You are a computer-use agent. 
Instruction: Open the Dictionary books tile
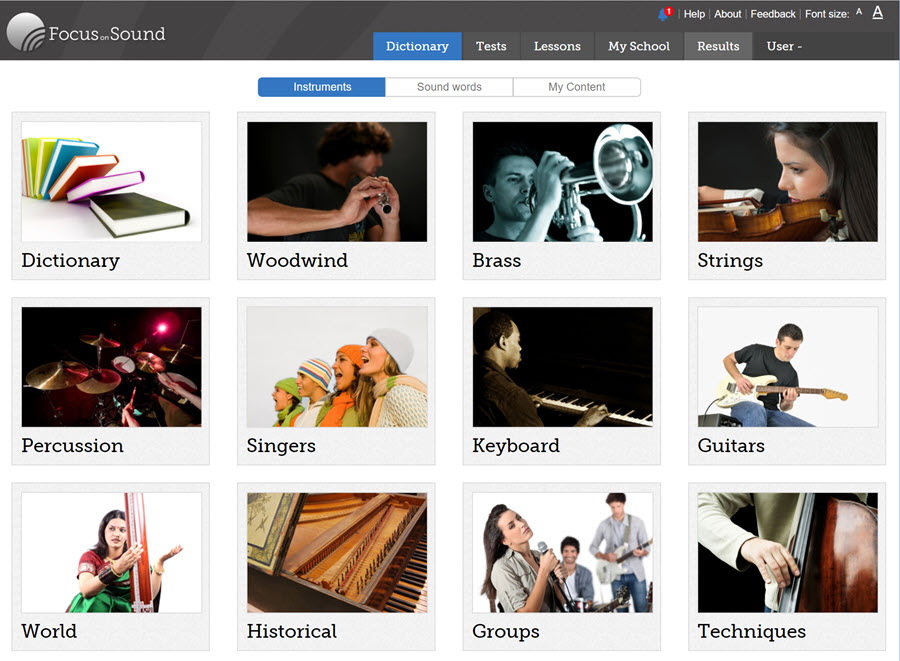(x=111, y=196)
